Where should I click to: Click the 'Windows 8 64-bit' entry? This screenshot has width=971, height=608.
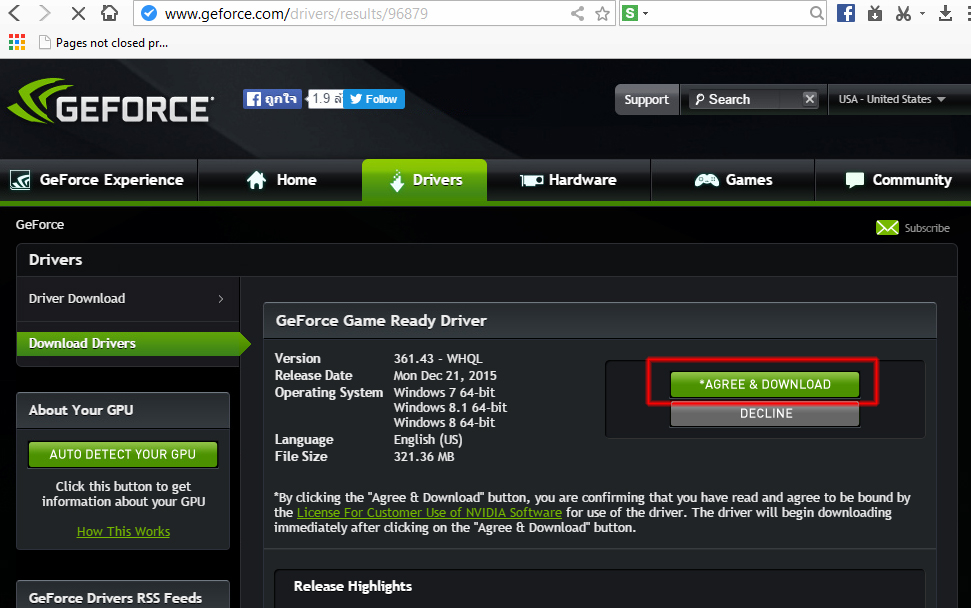(444, 422)
